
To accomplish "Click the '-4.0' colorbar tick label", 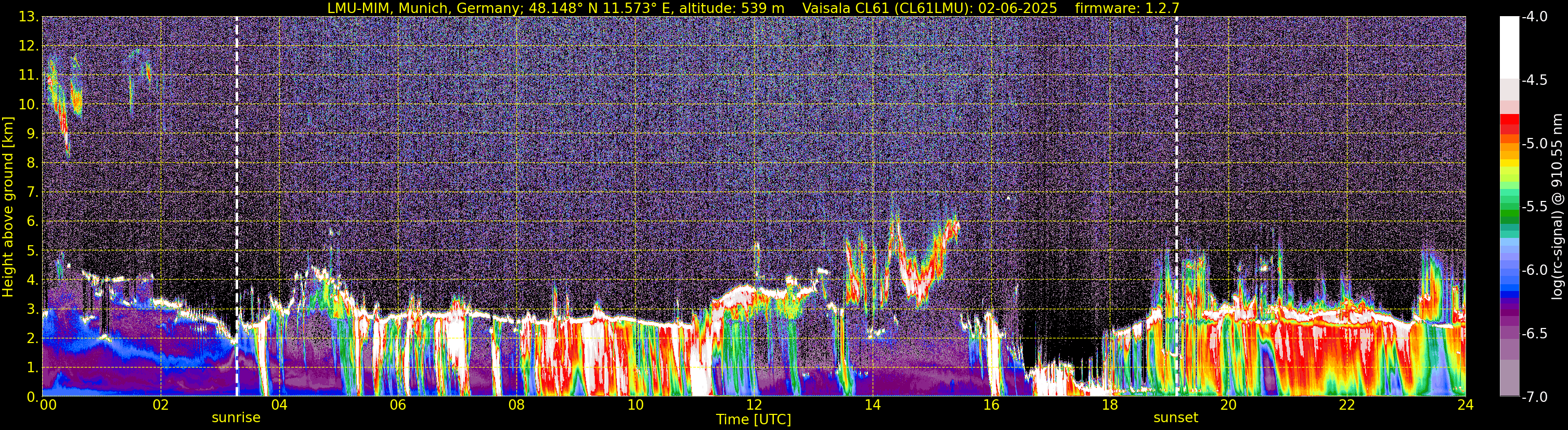I will [1535, 17].
